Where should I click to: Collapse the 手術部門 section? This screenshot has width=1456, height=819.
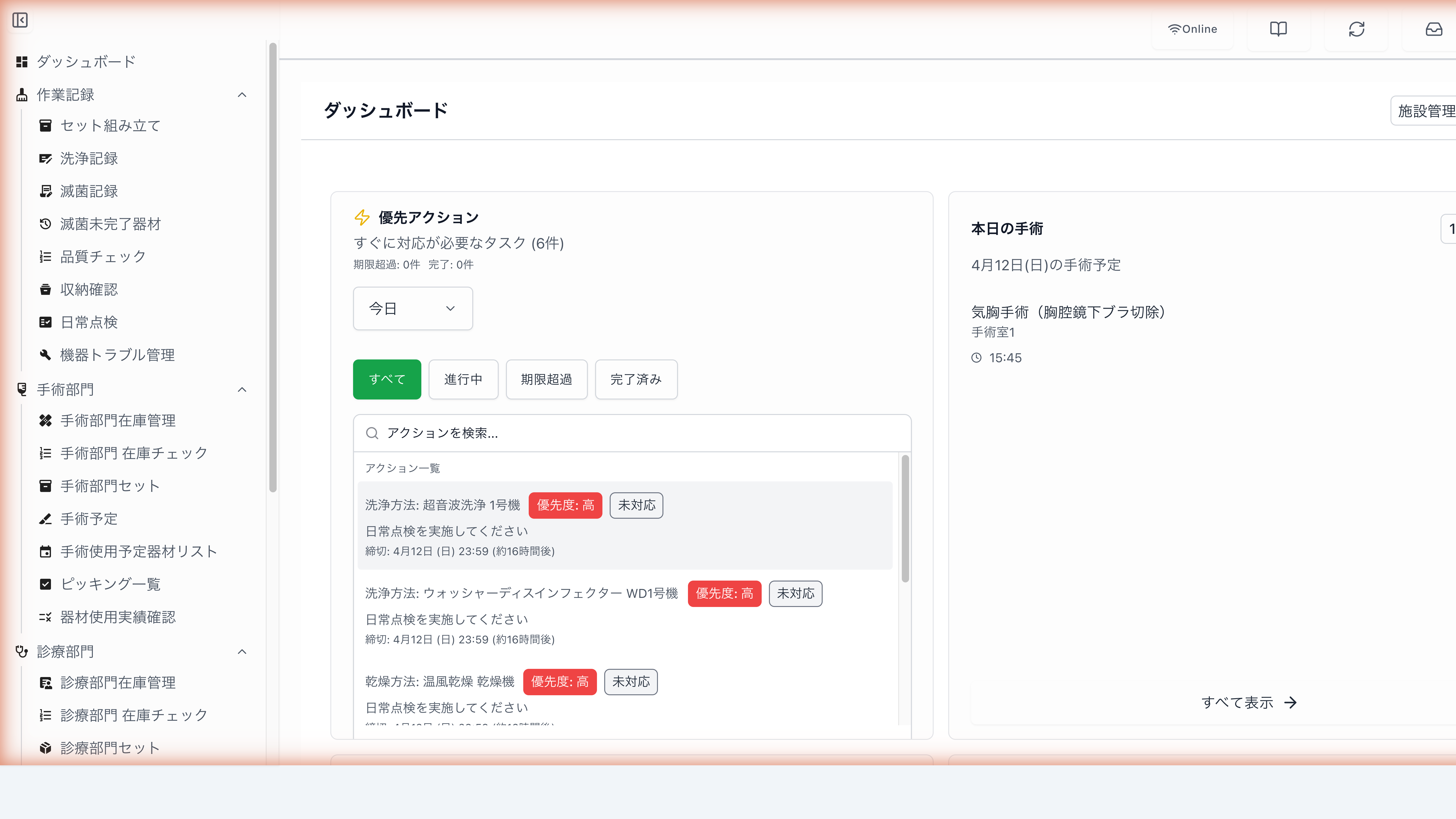(242, 389)
